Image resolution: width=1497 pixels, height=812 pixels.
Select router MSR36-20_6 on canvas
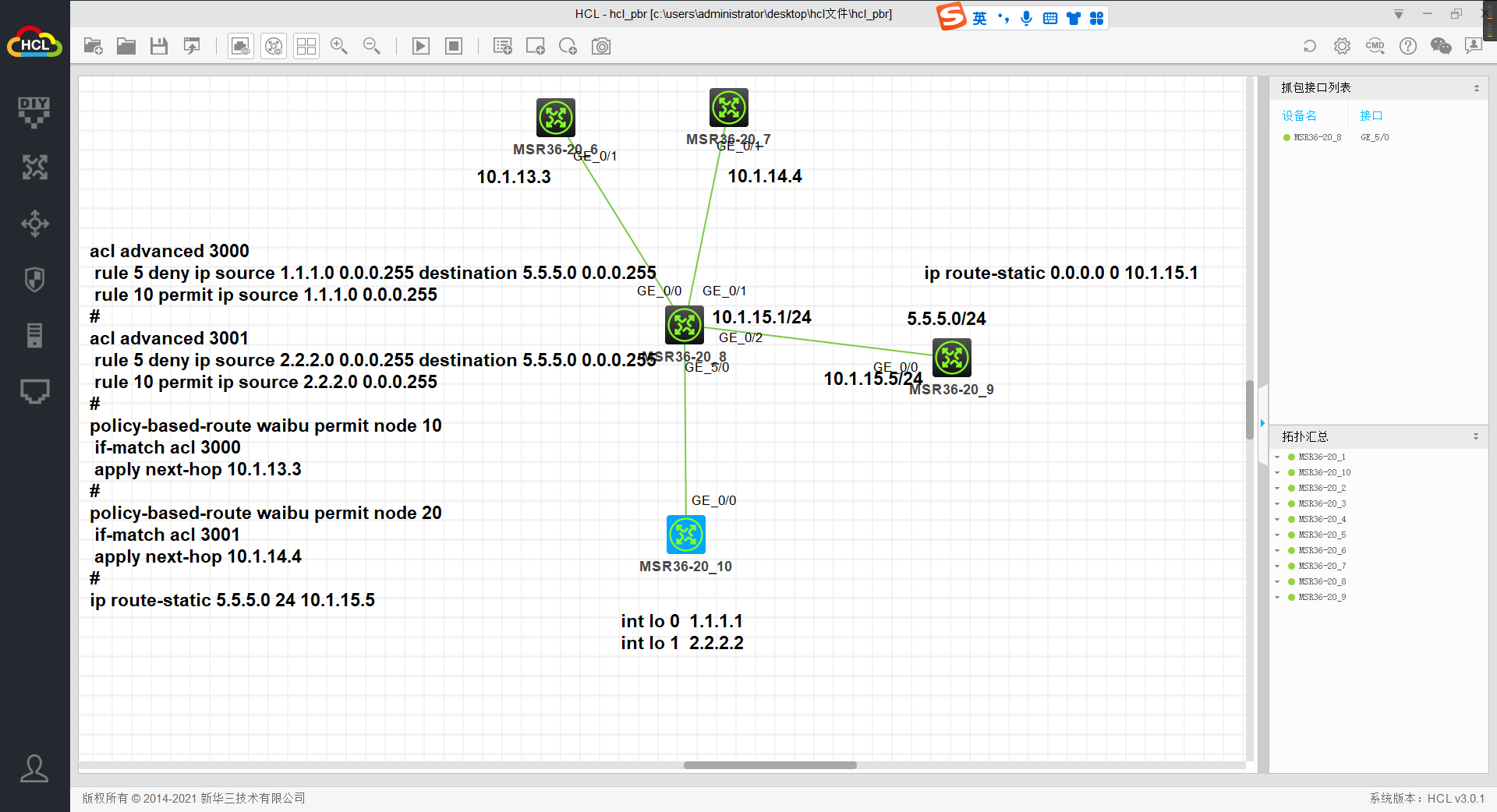coord(556,118)
